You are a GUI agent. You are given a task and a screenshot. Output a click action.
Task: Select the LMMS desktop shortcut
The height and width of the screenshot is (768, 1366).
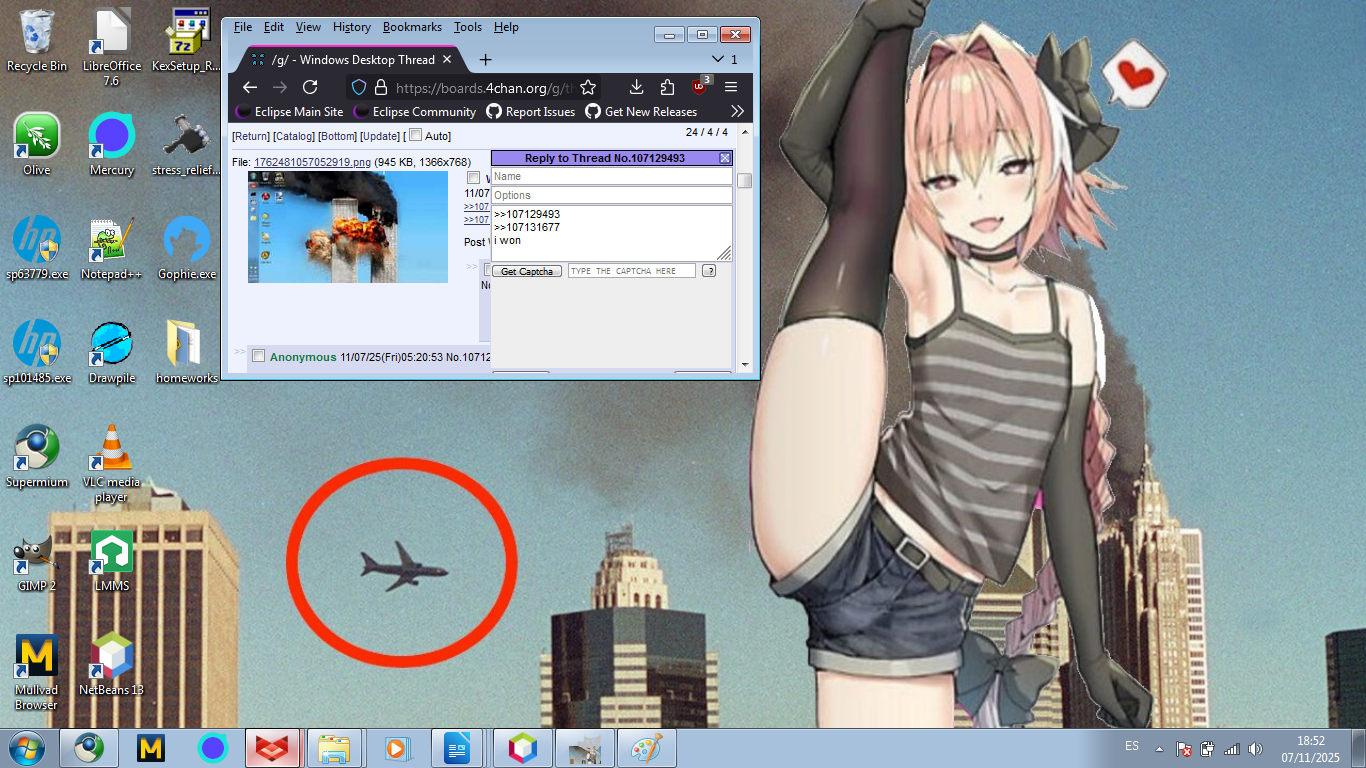coord(112,561)
